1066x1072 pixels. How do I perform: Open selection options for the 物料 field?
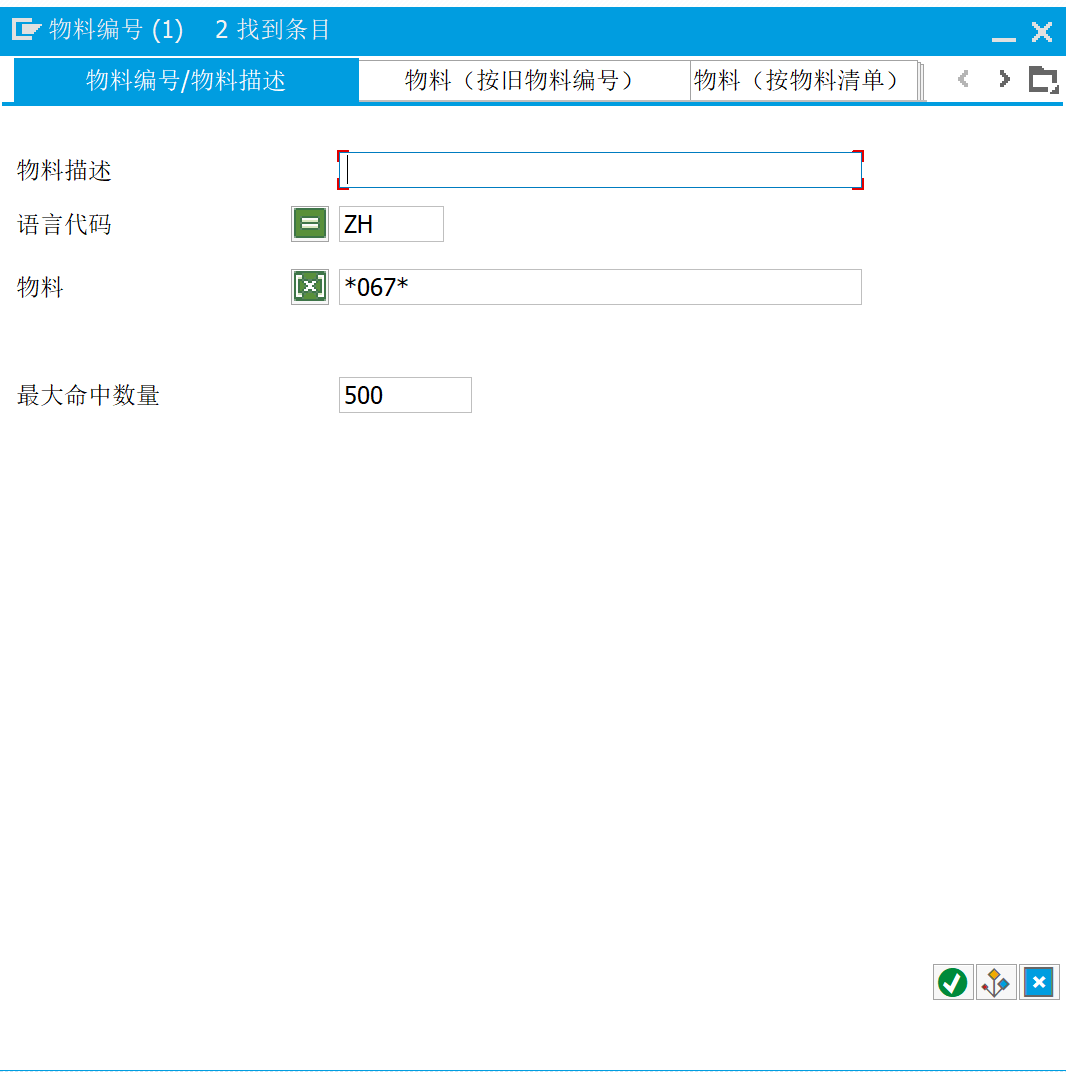click(x=309, y=287)
